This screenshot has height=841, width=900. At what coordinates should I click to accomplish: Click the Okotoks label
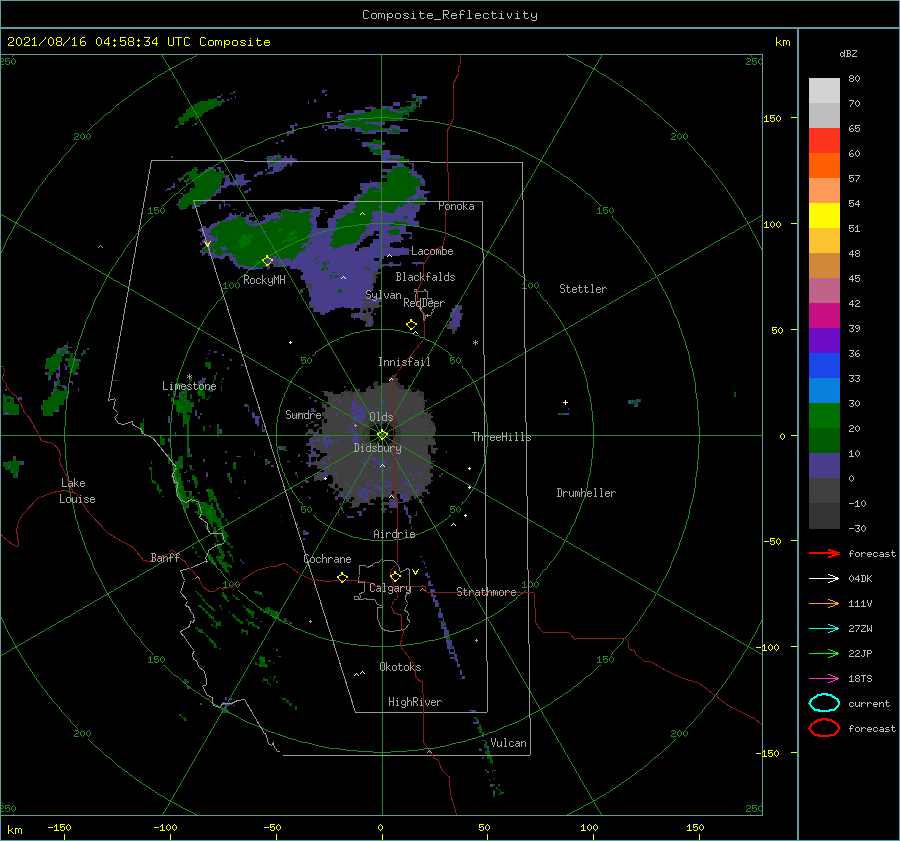coord(400,667)
